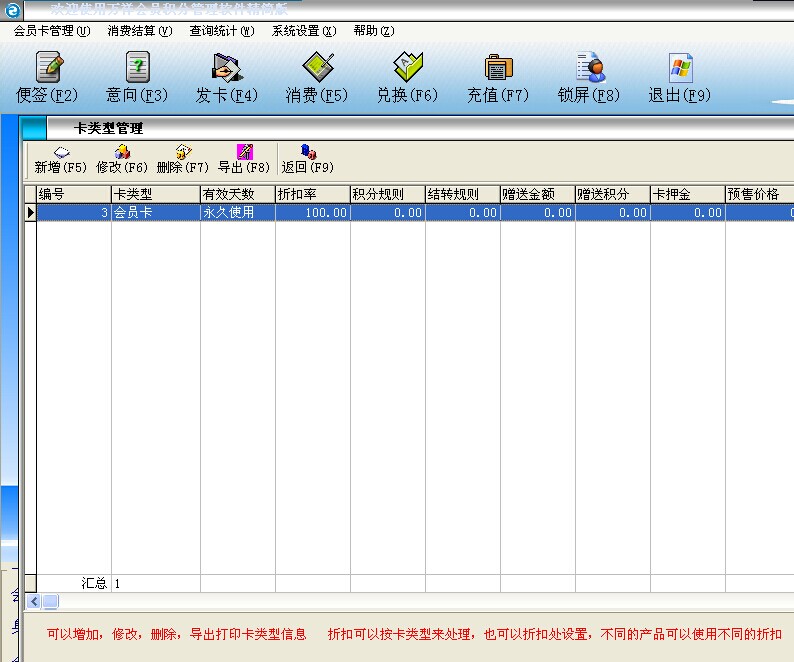
Task: Click the 意向 (F3) toolbar icon
Action: (x=137, y=79)
